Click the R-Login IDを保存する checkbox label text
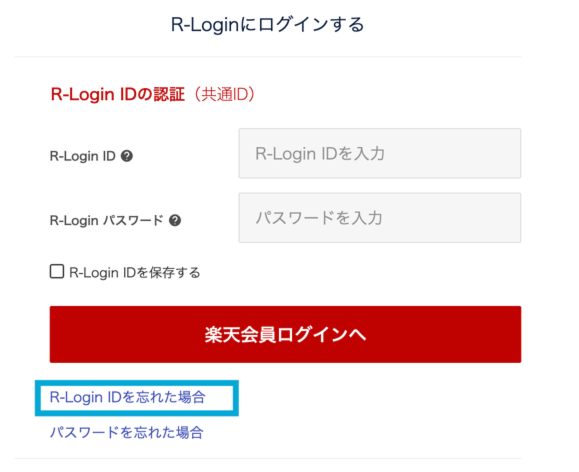Image resolution: width=579 pixels, height=472 pixels. [135, 273]
